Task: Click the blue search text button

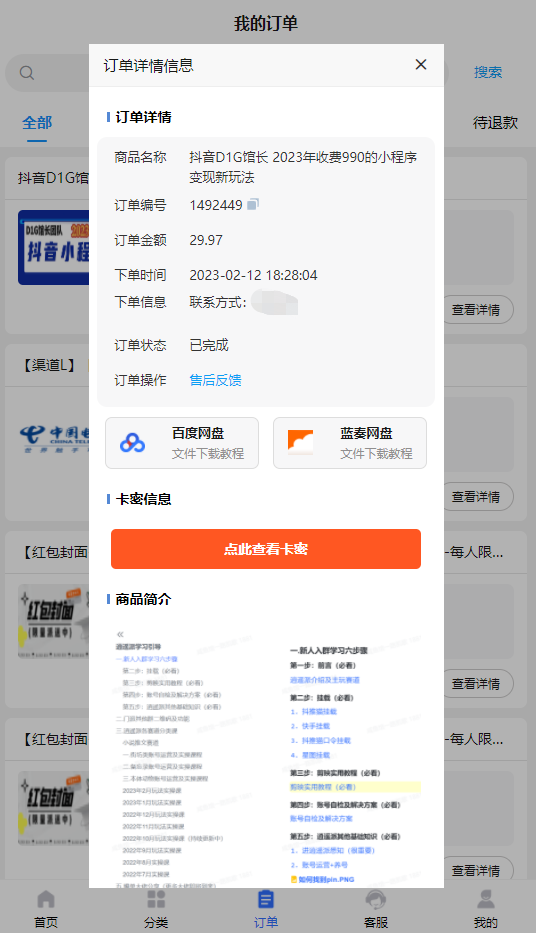Action: tap(488, 72)
